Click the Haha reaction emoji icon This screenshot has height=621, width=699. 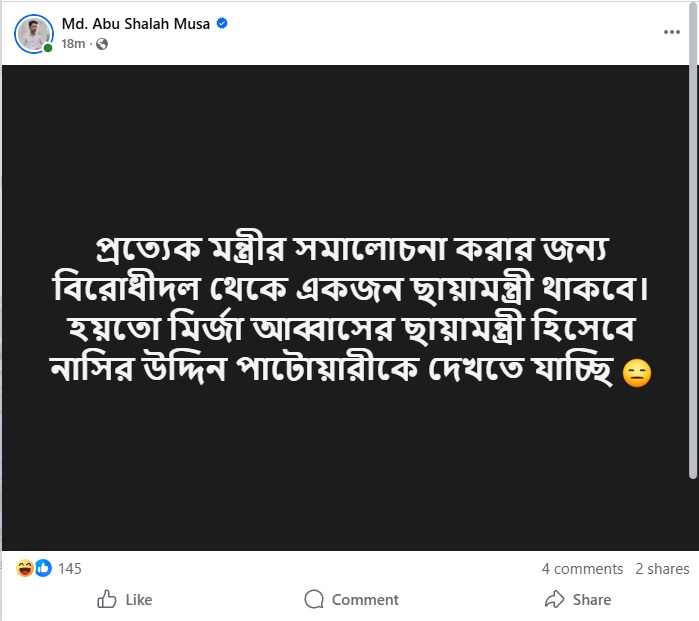24,568
